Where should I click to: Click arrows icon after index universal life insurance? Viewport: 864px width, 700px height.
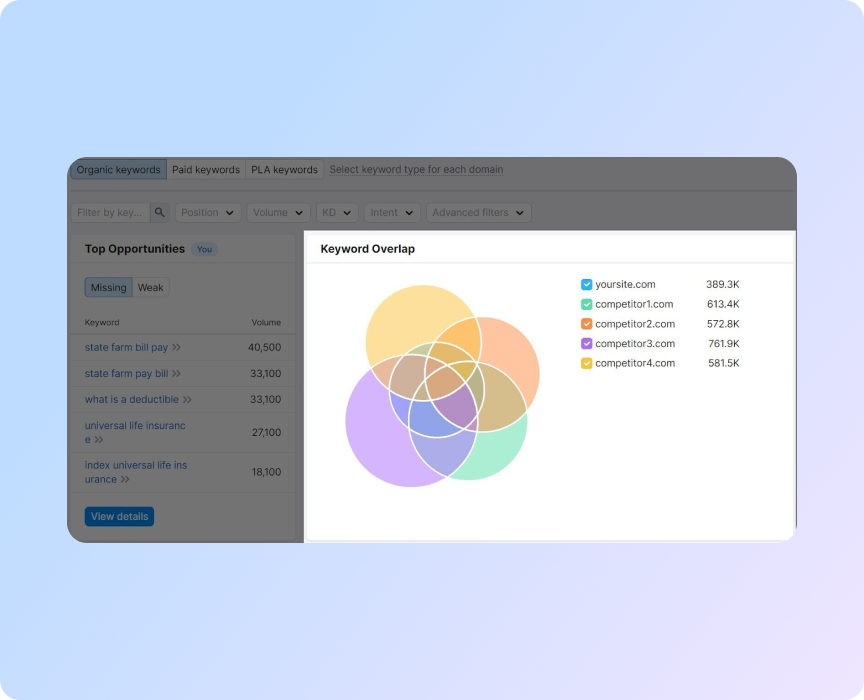point(125,480)
